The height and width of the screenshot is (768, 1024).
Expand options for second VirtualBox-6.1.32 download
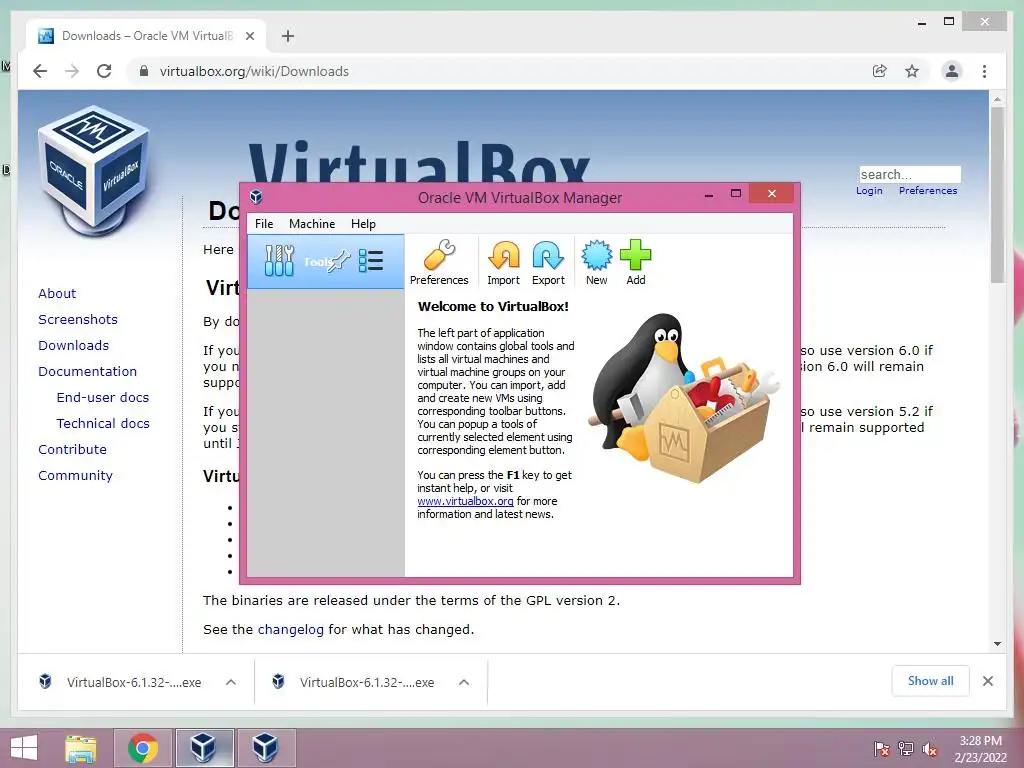[x=464, y=682]
